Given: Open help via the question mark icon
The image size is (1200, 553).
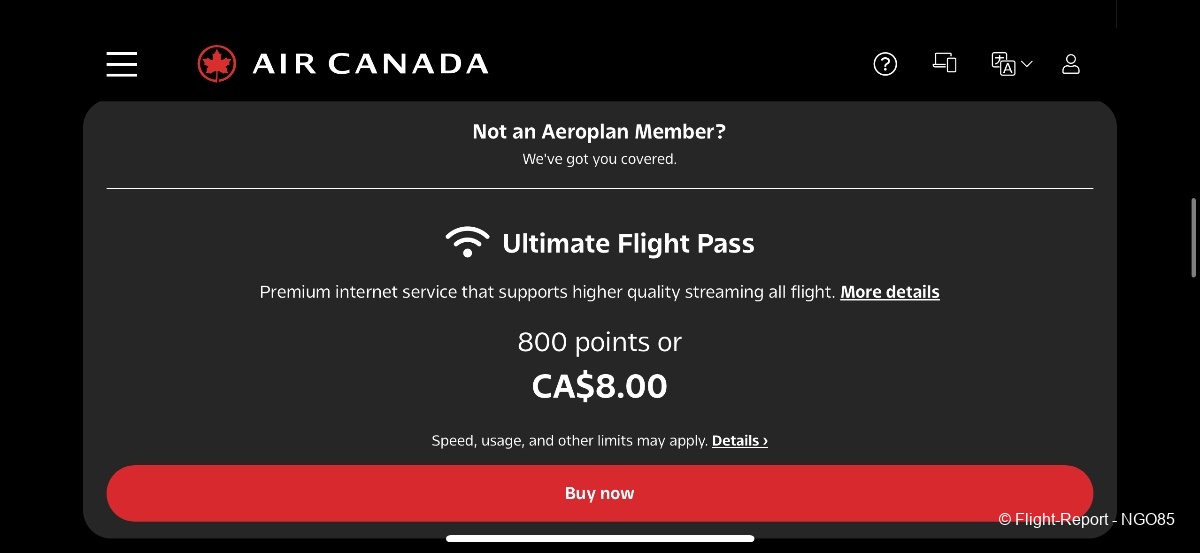Looking at the screenshot, I should (x=885, y=64).
